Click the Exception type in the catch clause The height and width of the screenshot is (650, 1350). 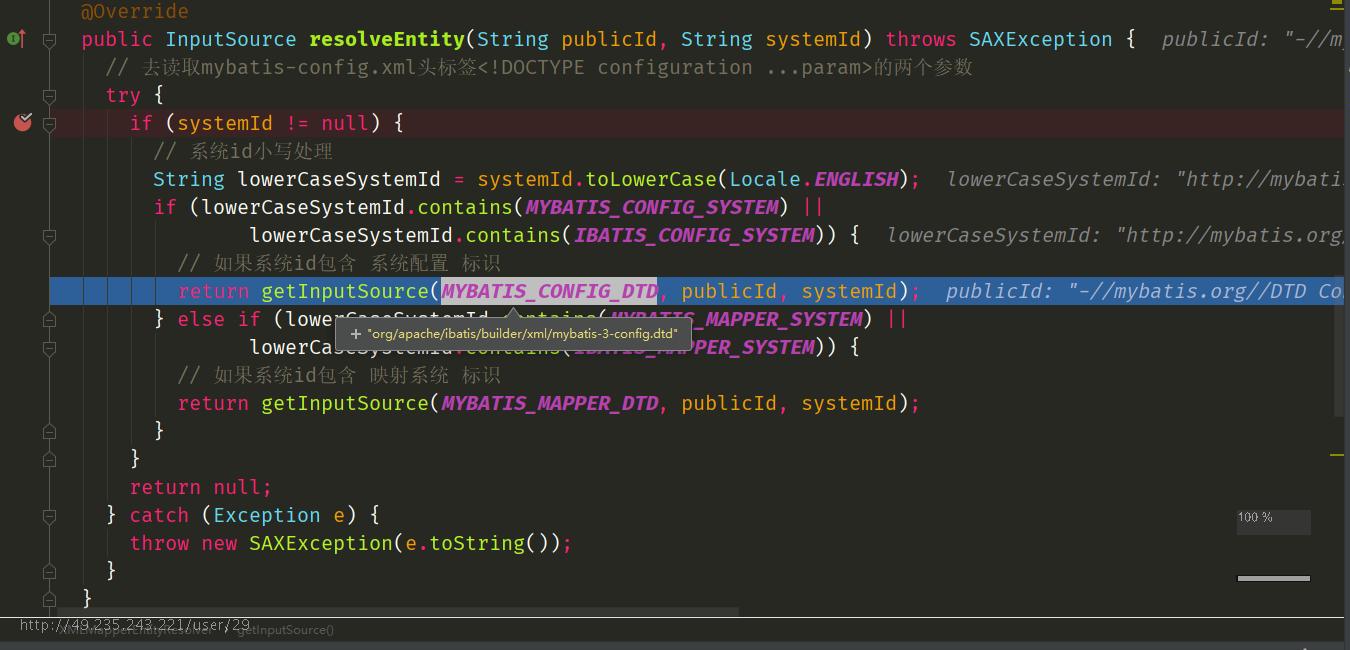pos(266,515)
